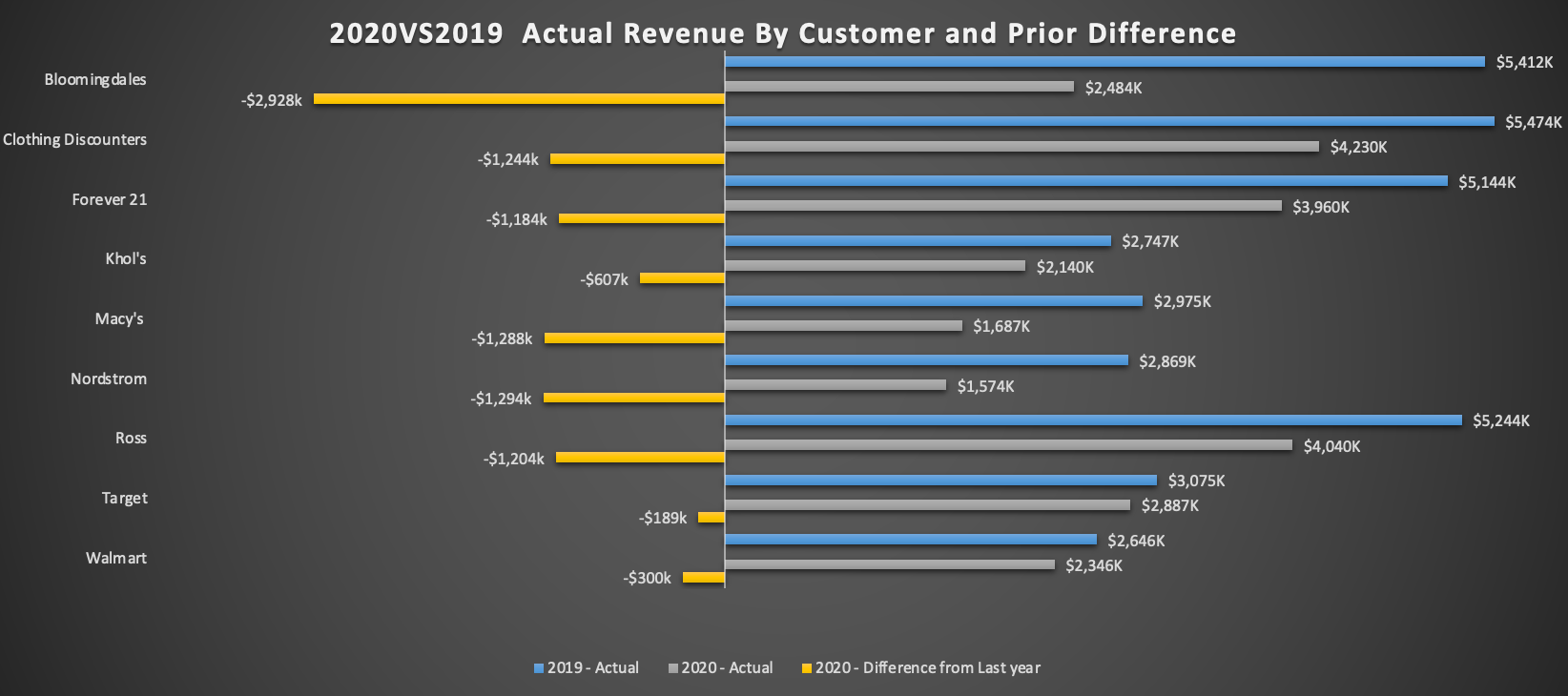Screen dimensions: 1568x696
Task: Select the blue 2019 bar for Nordstrom
Action: (x=926, y=360)
